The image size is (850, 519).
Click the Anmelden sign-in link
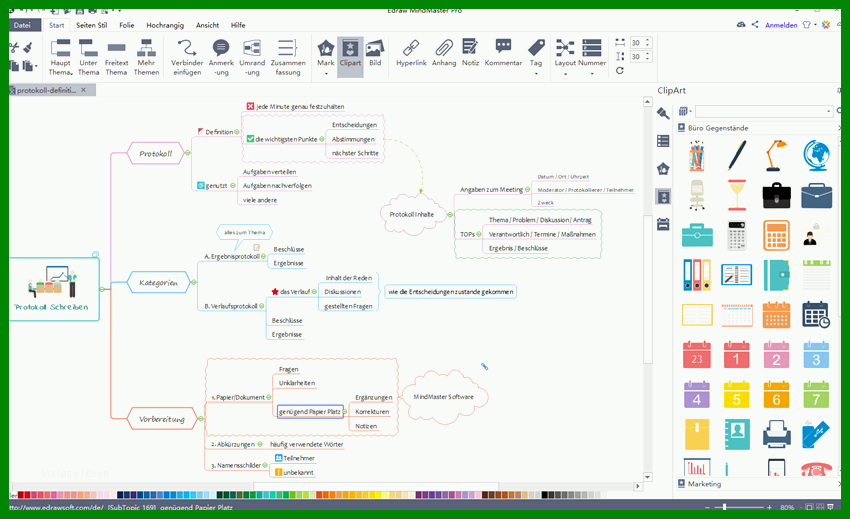781,25
